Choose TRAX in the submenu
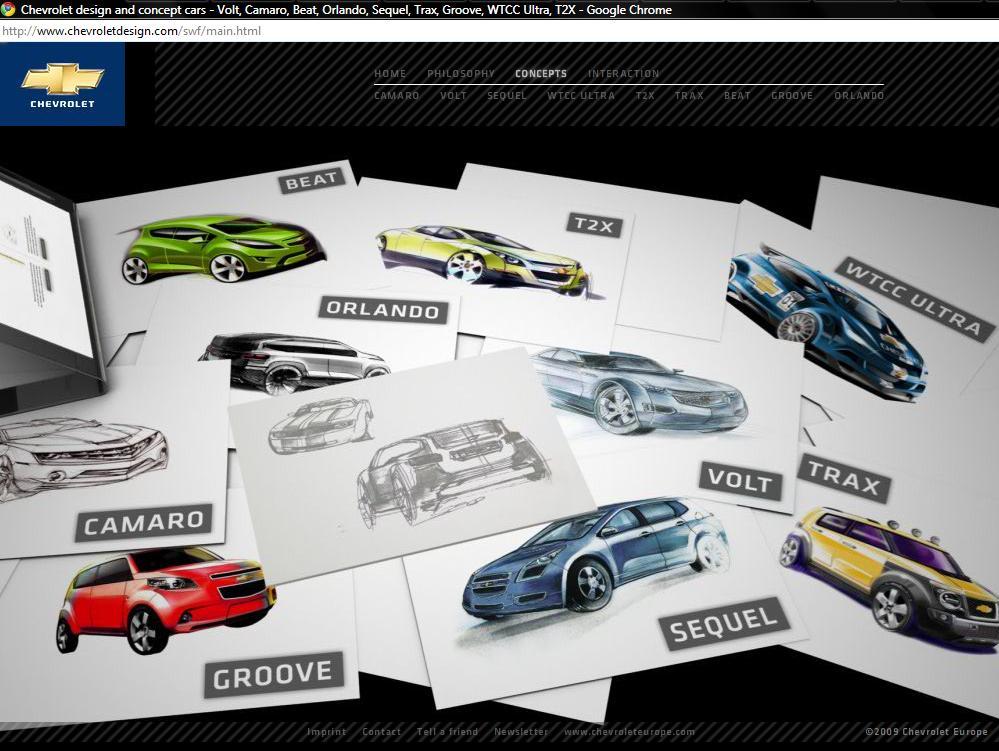The height and width of the screenshot is (751, 999). tap(689, 96)
